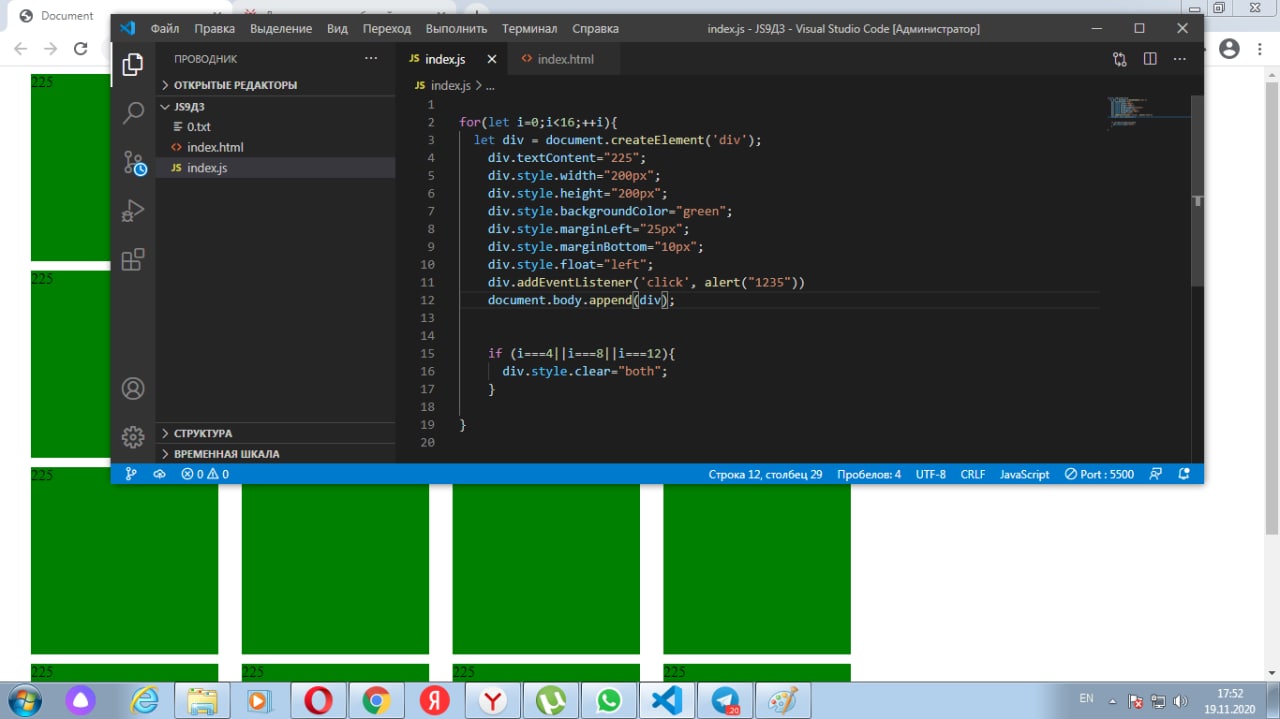Change encoding via UTF-8 status item
This screenshot has height=719, width=1280.
(930, 474)
